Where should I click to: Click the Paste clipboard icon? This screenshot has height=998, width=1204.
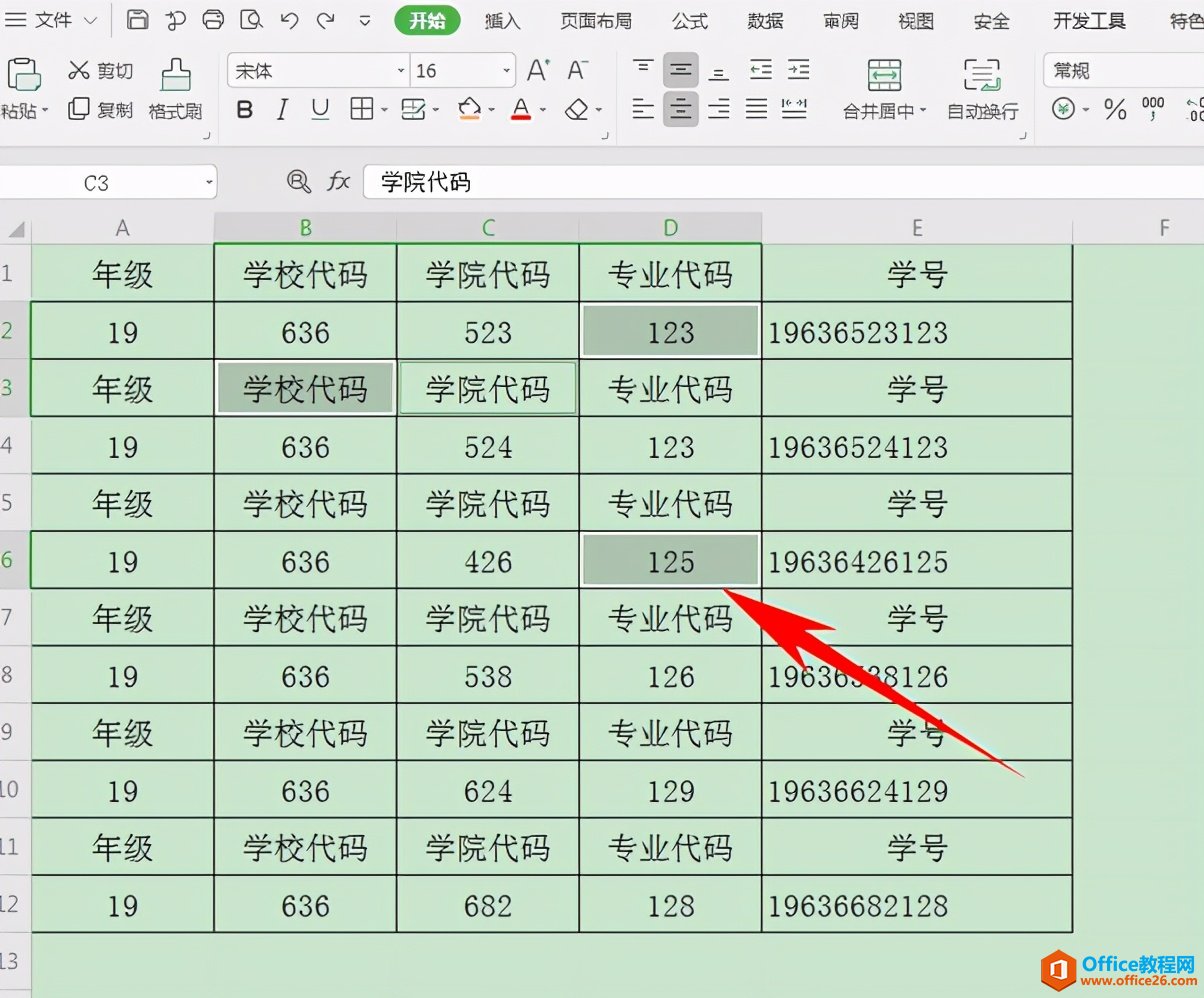[x=22, y=74]
